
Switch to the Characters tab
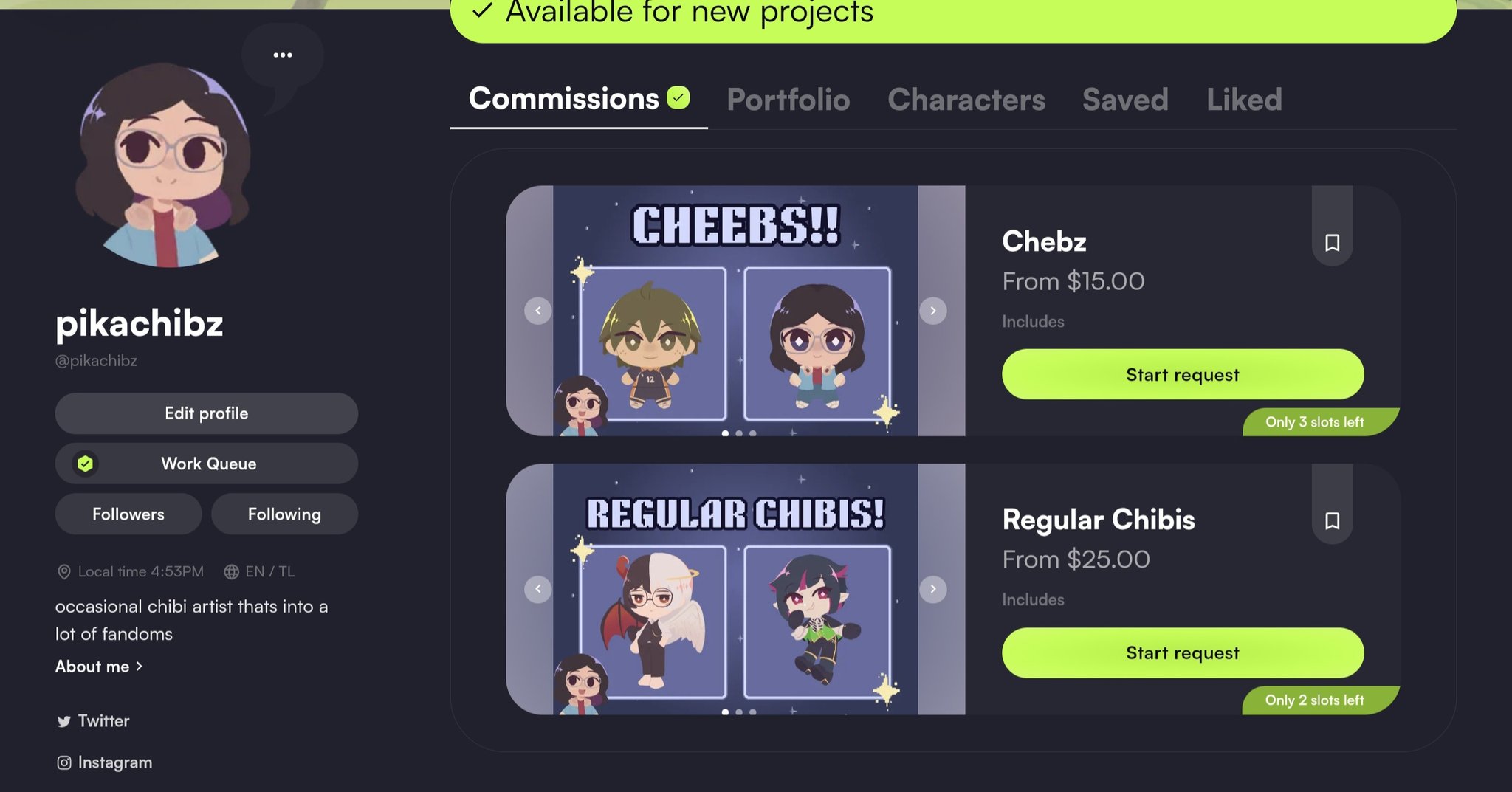coord(966,100)
